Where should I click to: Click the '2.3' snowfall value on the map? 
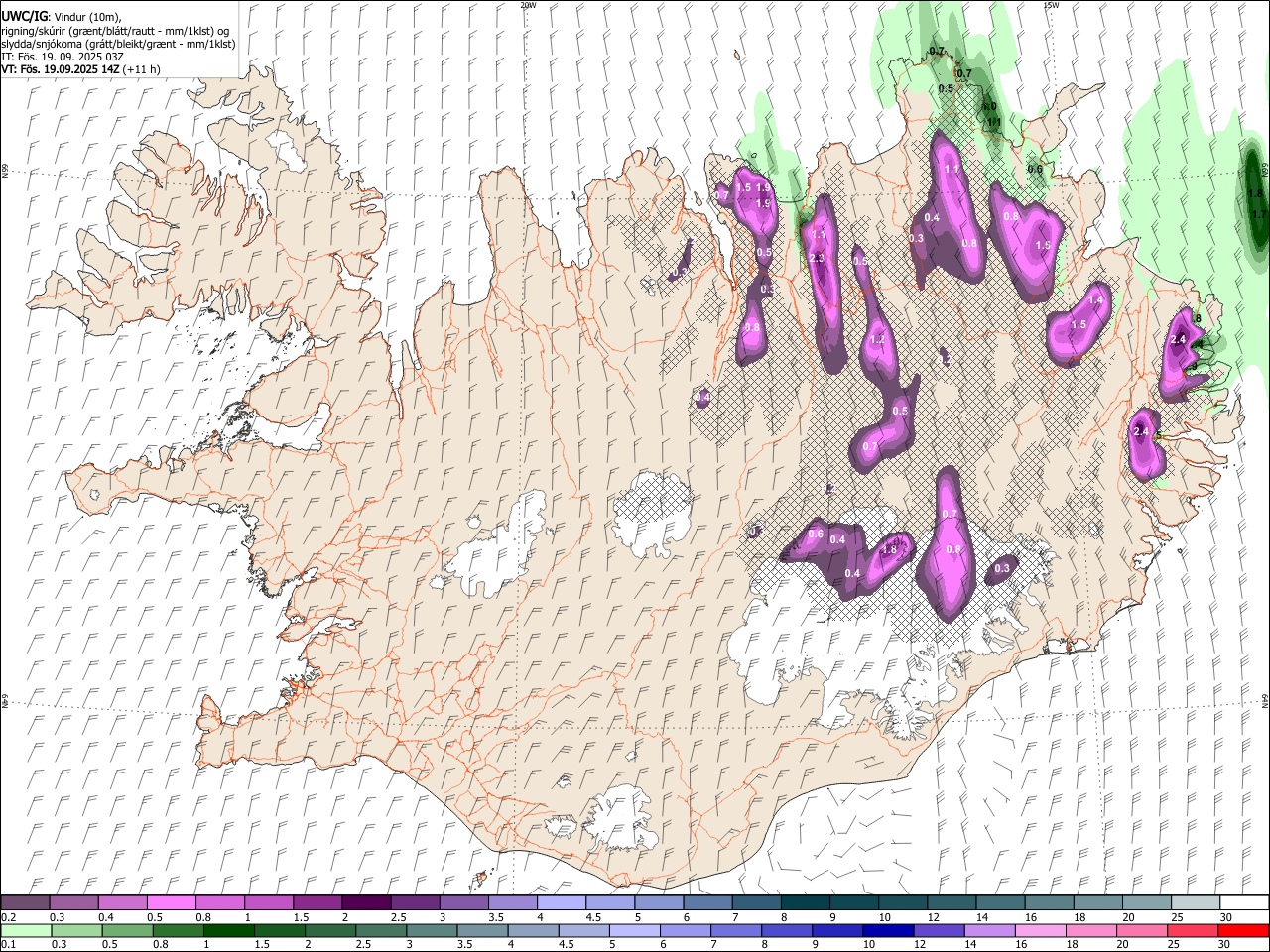[x=817, y=258]
